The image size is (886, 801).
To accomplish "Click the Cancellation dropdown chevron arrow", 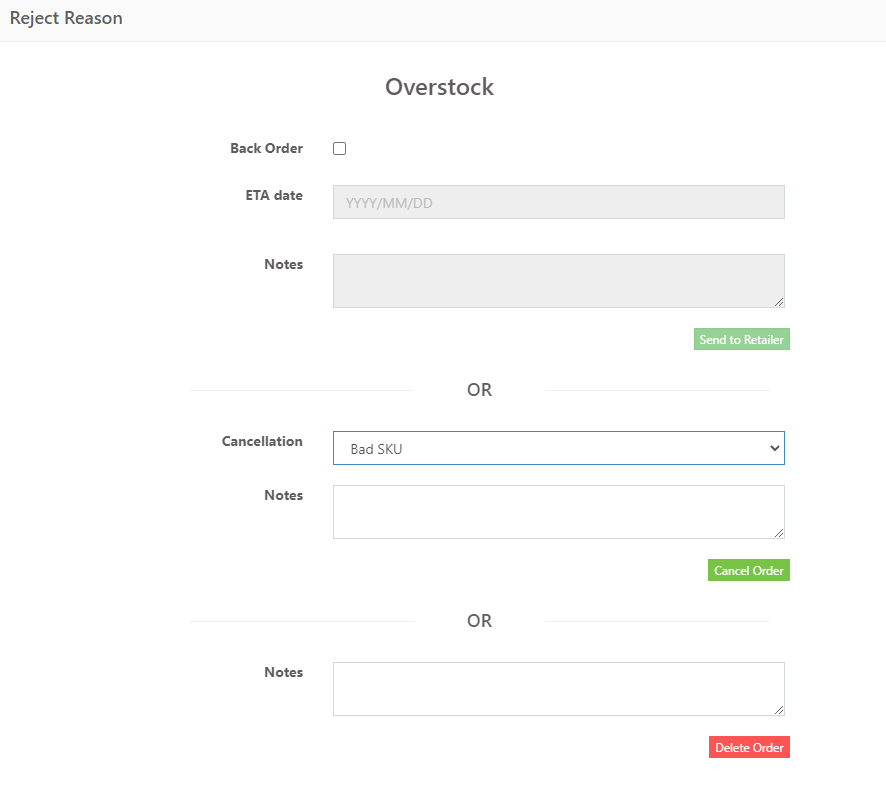I will click(773, 449).
